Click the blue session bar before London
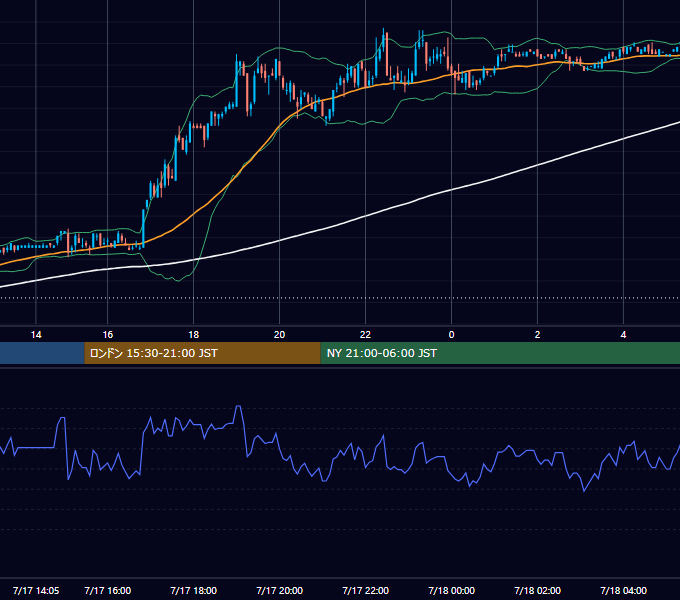This screenshot has width=680, height=600. pyautogui.click(x=42, y=353)
